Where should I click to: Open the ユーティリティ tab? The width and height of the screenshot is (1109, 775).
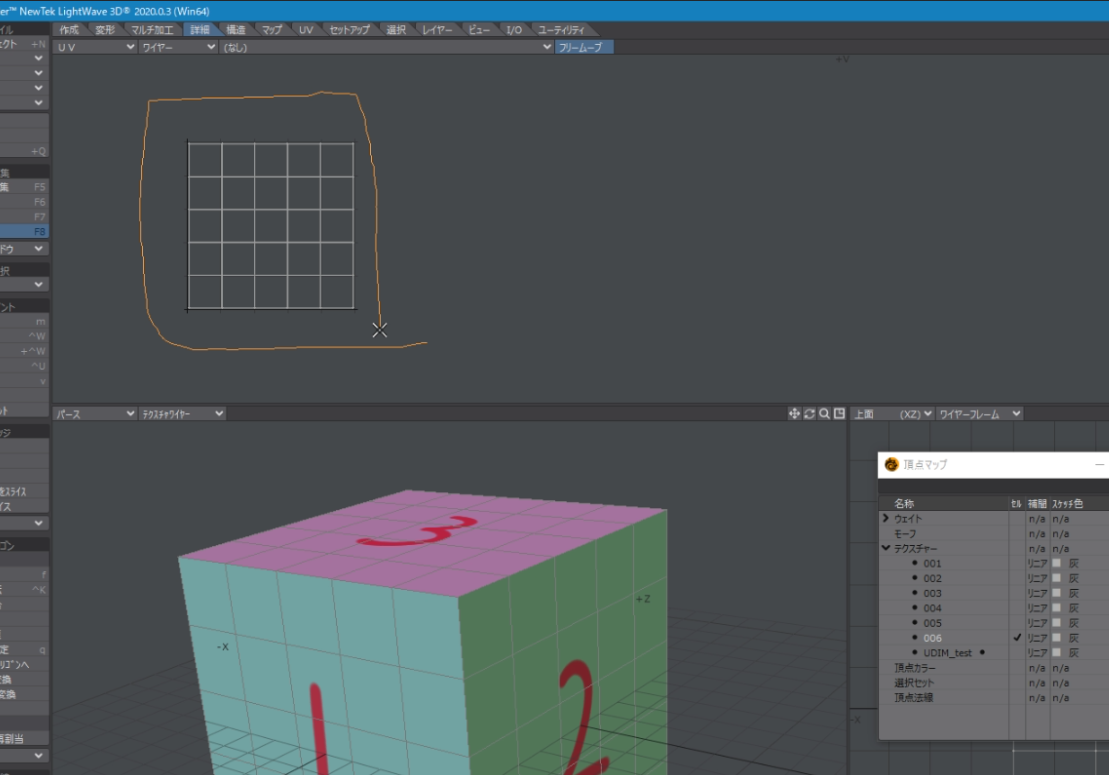coord(562,30)
